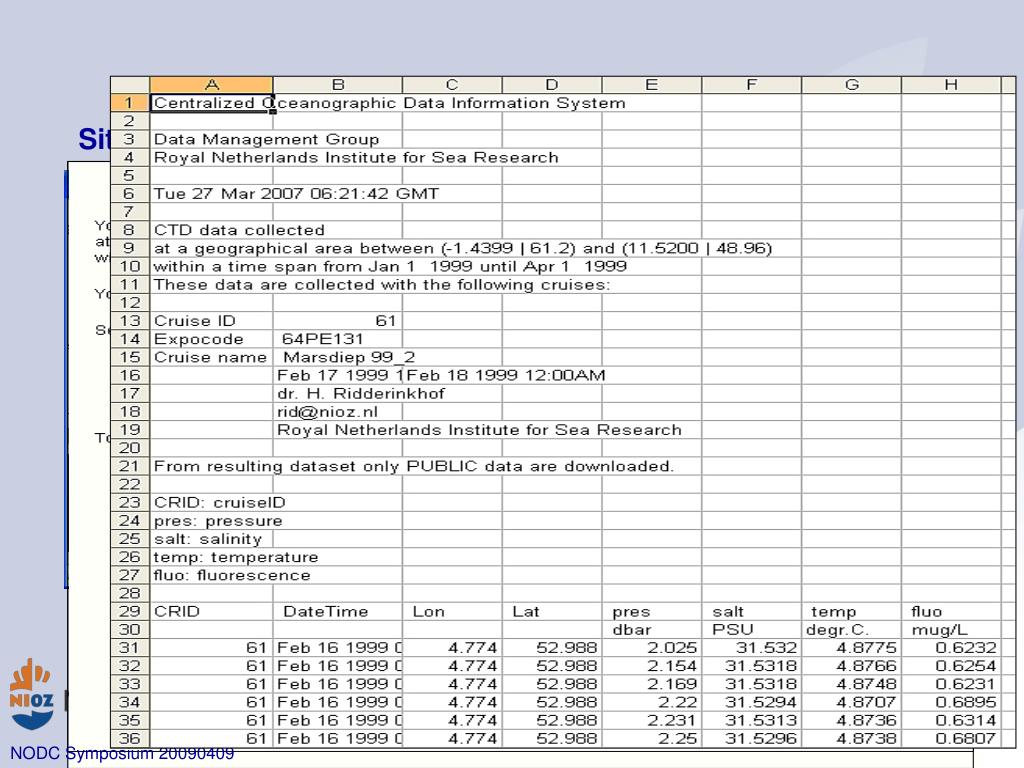Click 'Royal Netherlands Institute for Sea Research' in row 4
The height and width of the screenshot is (768, 1024).
[x=356, y=158]
